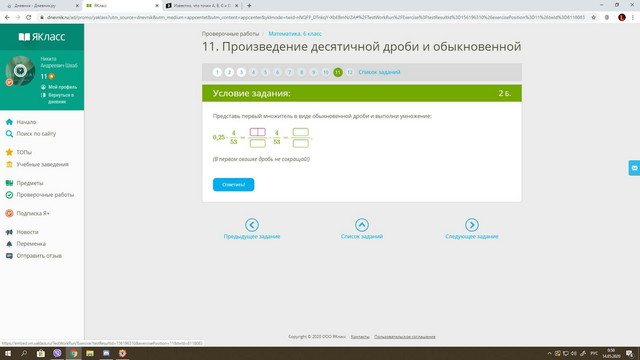Viewport: 640px width, 360px height.
Task: Click the ЯКласс logo in sidebar
Action: tap(42, 37)
